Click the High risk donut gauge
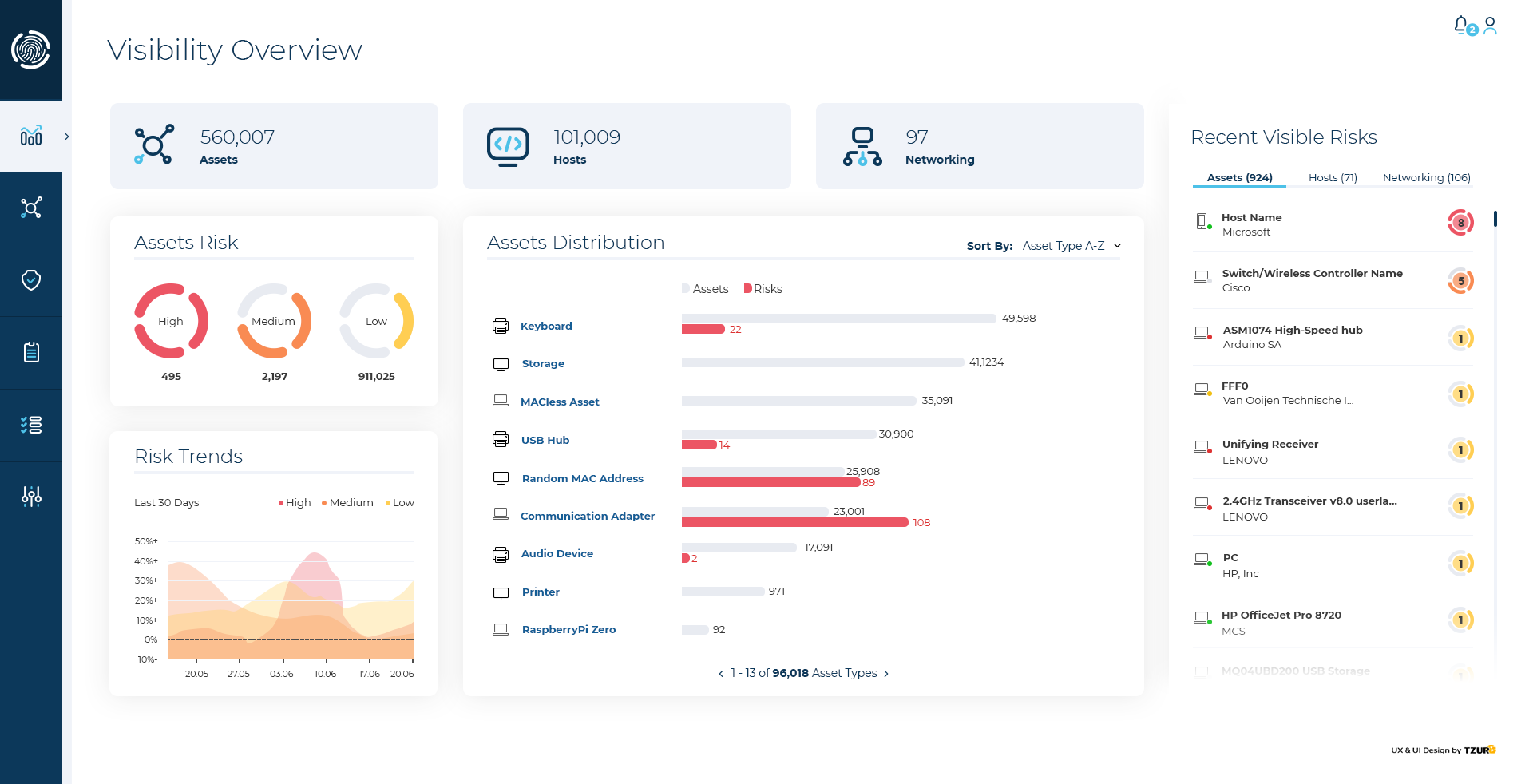 [x=171, y=321]
